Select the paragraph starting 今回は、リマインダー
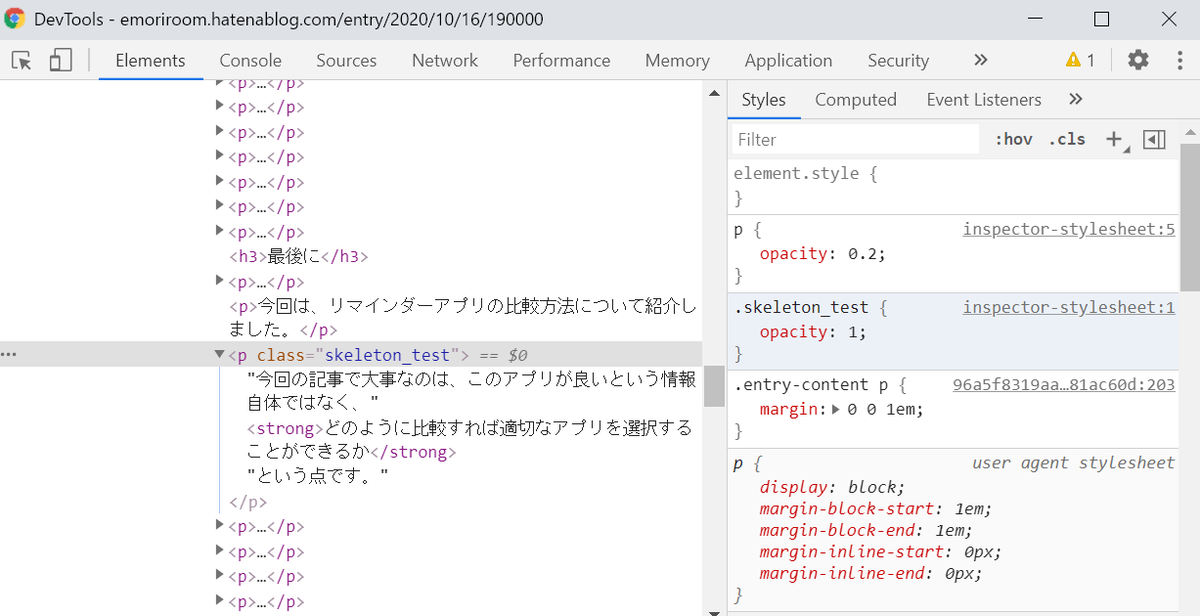Image resolution: width=1200 pixels, height=616 pixels. click(x=463, y=317)
